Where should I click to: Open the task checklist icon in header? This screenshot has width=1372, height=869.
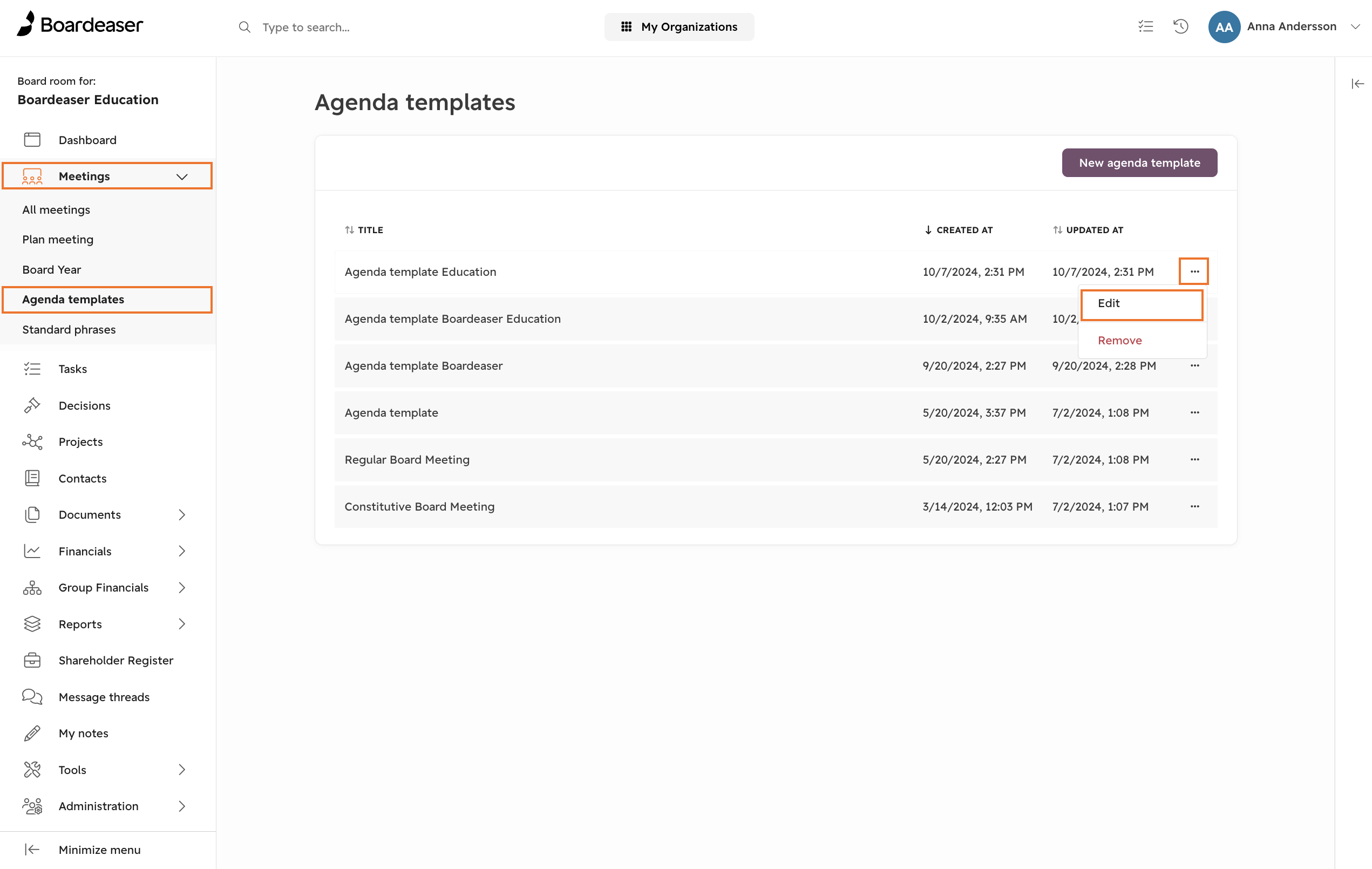(x=1146, y=26)
